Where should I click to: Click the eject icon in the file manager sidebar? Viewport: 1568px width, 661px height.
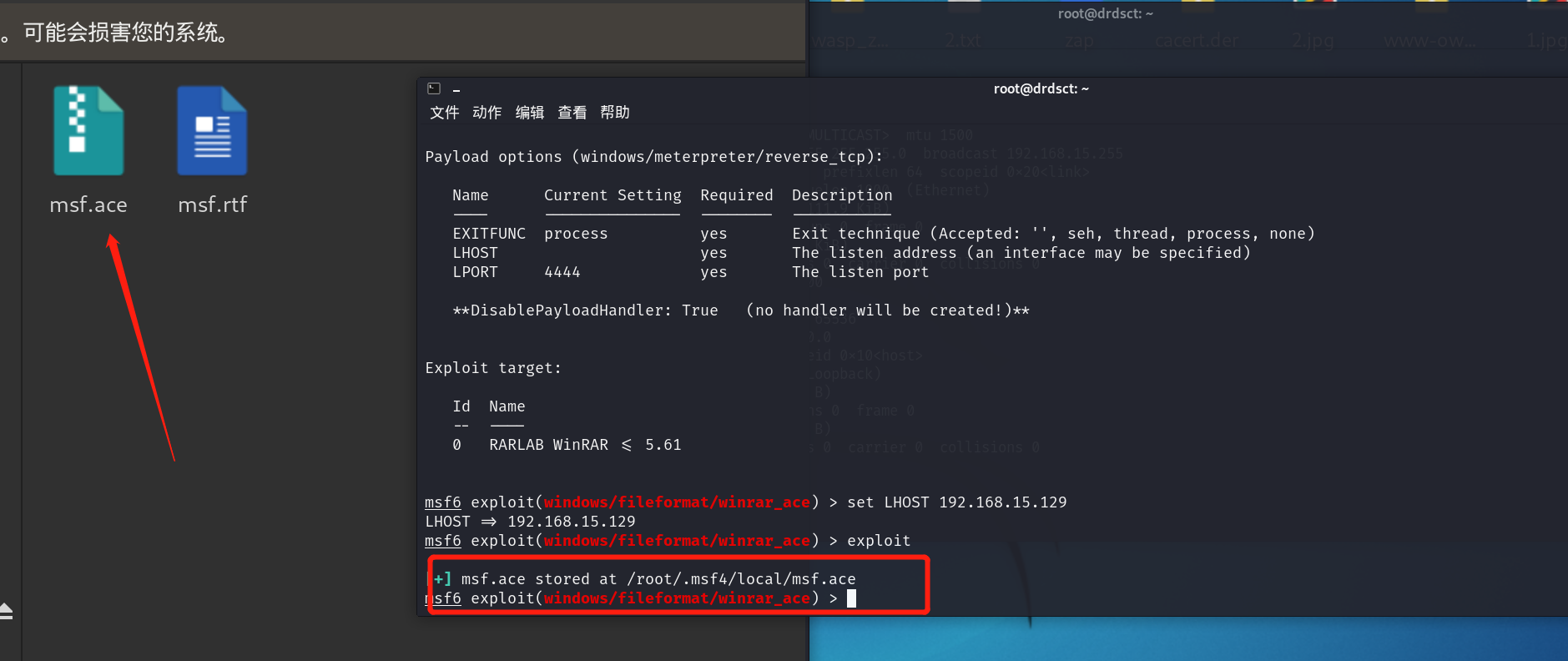tap(6, 611)
